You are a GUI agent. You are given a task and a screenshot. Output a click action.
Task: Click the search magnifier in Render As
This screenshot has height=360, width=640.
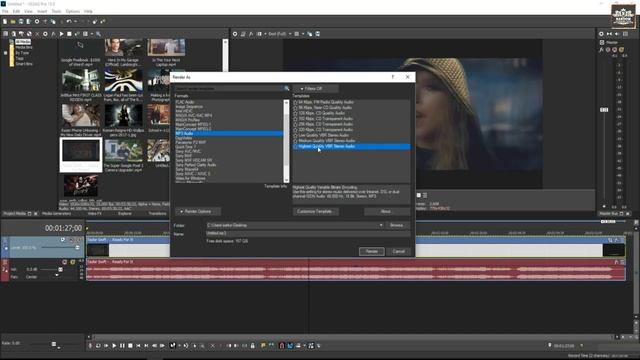(287, 88)
